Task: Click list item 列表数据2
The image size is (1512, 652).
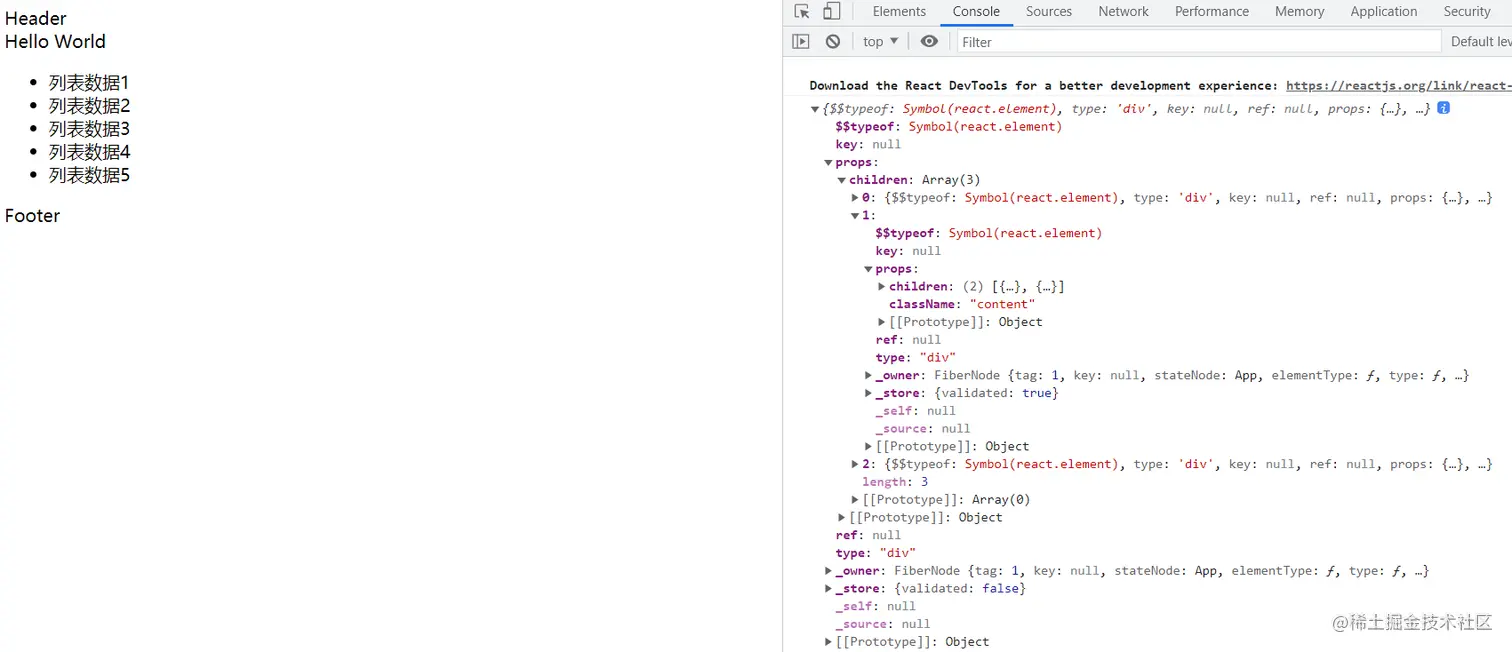Action: [89, 106]
